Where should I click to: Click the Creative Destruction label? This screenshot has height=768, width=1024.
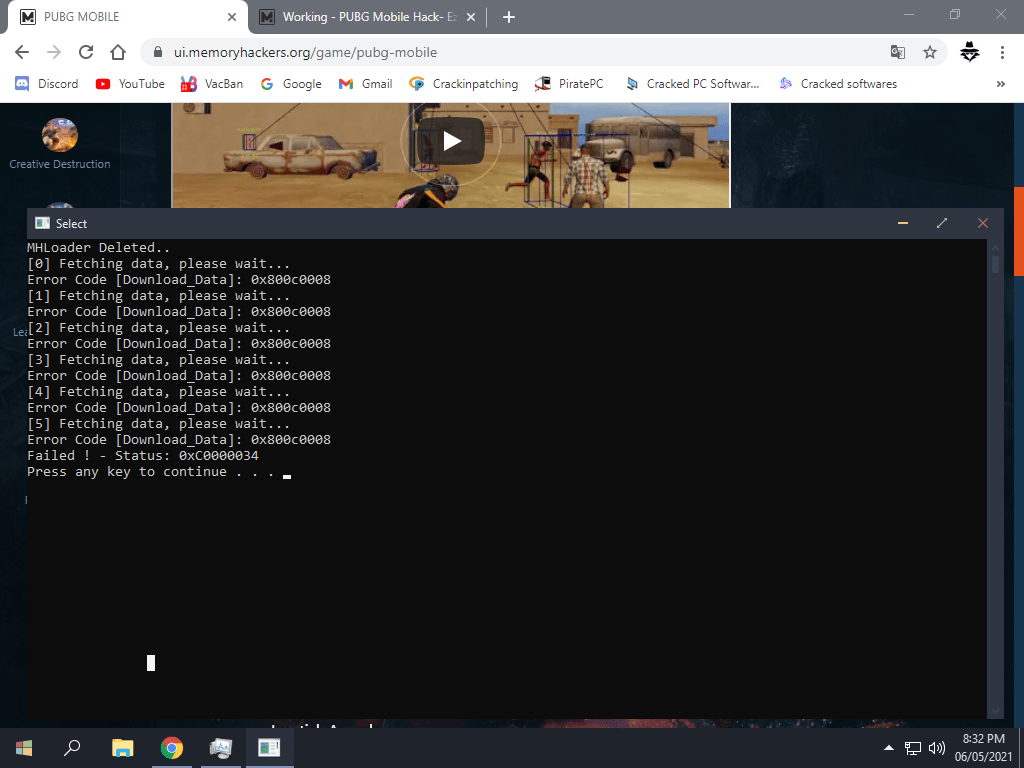59,164
